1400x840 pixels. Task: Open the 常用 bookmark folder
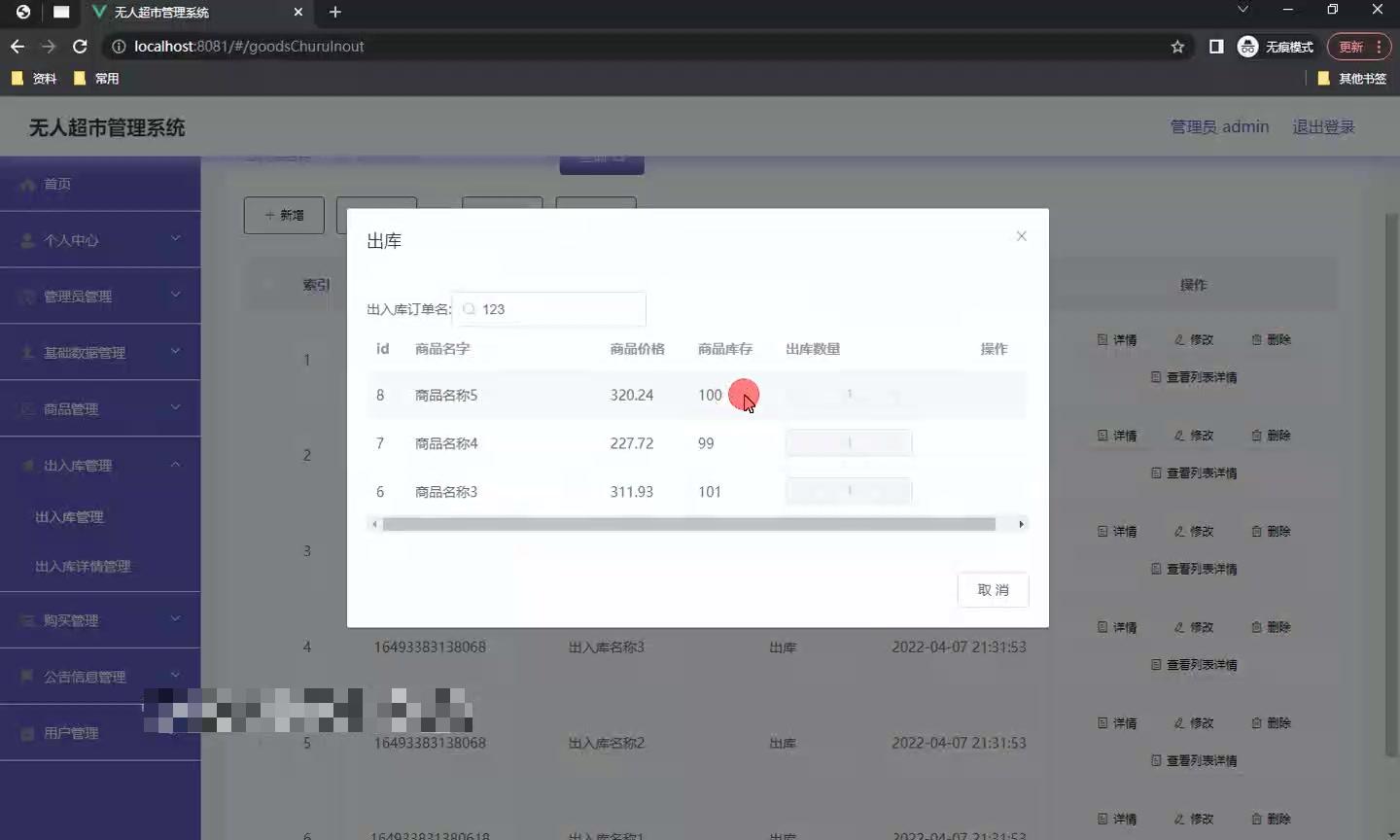click(96, 79)
